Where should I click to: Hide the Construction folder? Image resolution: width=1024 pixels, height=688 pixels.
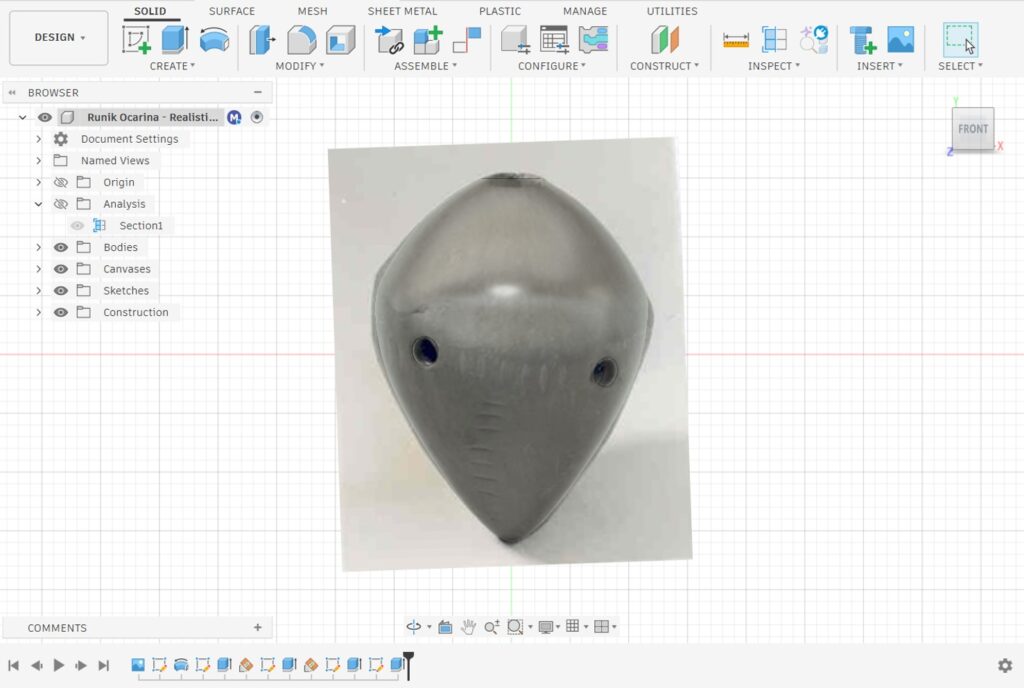[x=61, y=313]
